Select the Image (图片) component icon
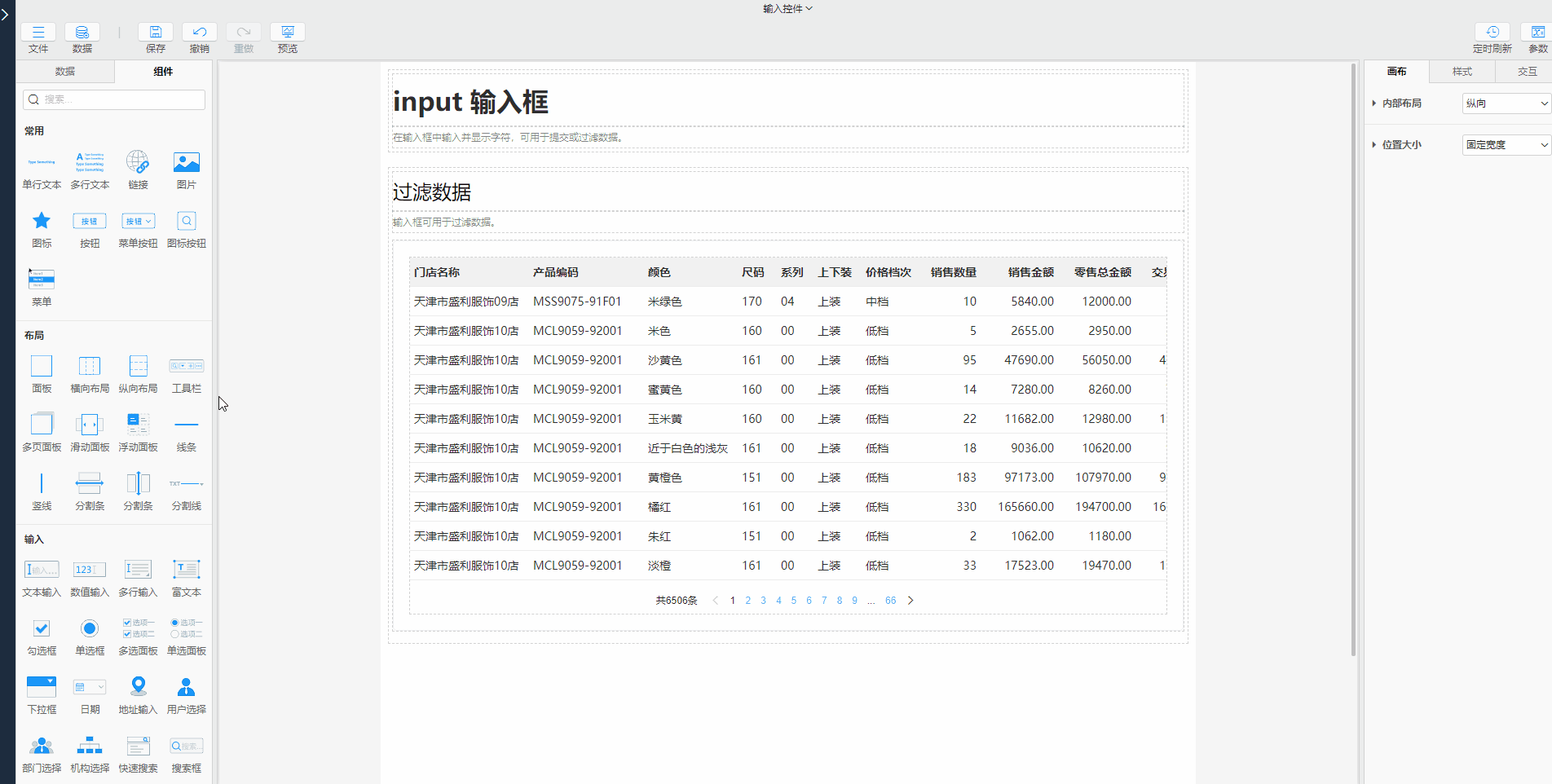 tap(186, 163)
